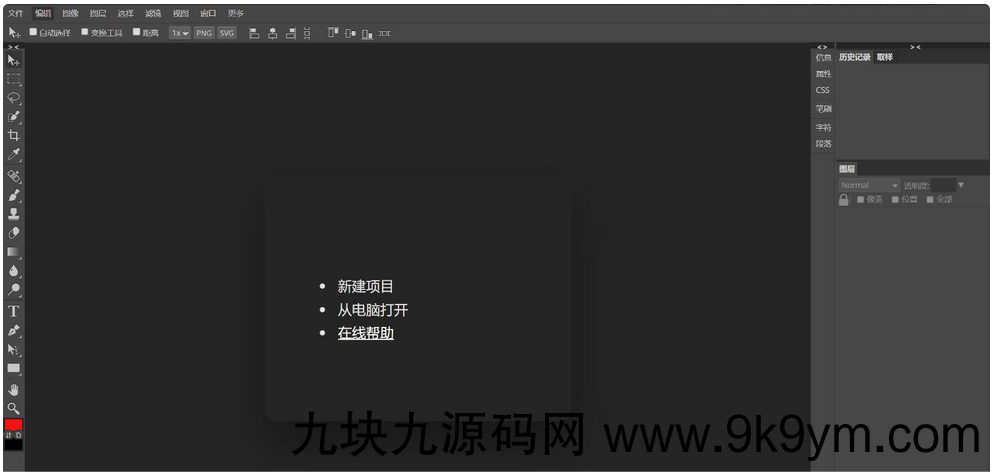This screenshot has width=993, height=472.
Task: Open the Normal blend mode dropdown
Action: (x=868, y=185)
